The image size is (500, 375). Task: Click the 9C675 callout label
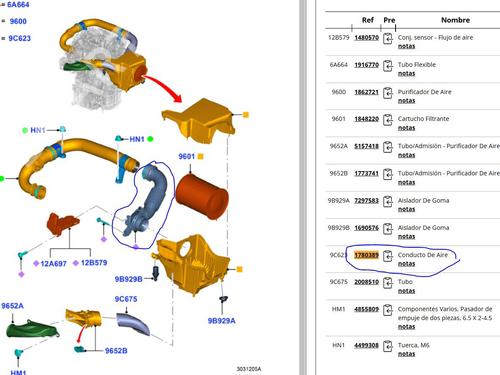tap(126, 299)
